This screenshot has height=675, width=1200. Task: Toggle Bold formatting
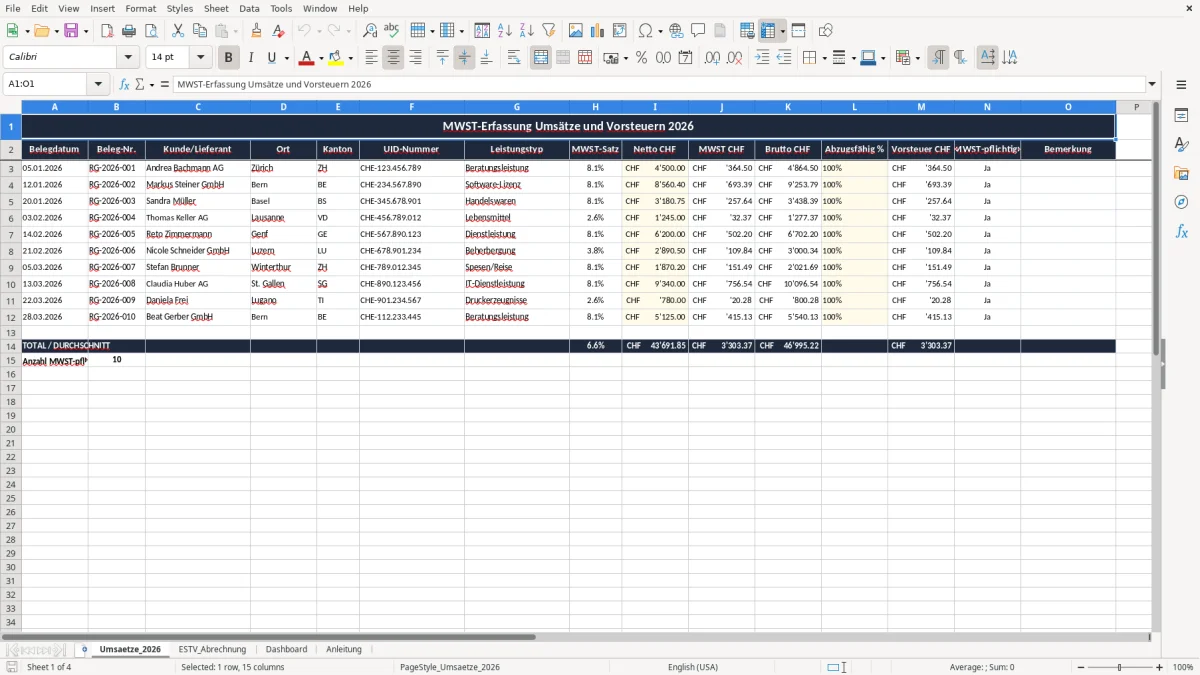(229, 58)
